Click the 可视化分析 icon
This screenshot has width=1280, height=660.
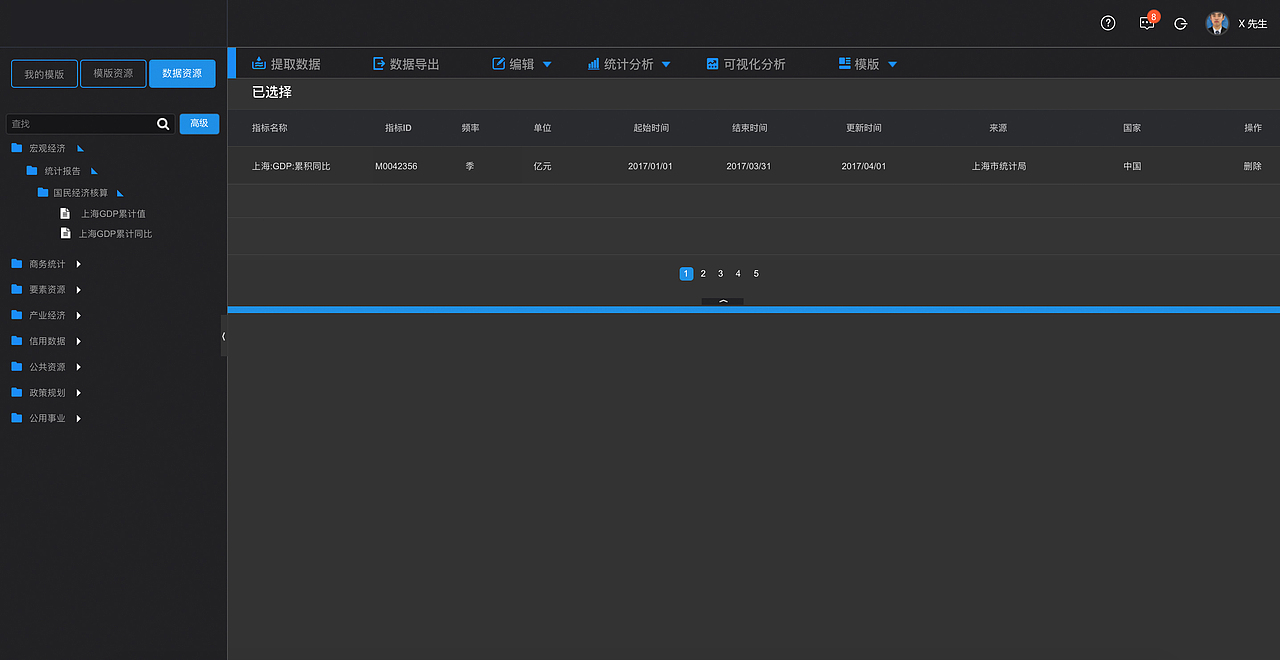713,63
